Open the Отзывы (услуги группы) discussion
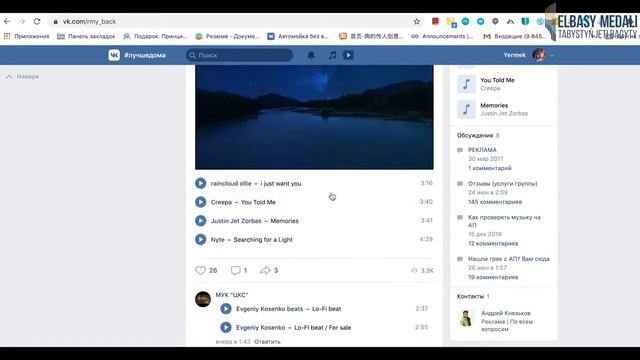This screenshot has height=360, width=640. click(502, 183)
